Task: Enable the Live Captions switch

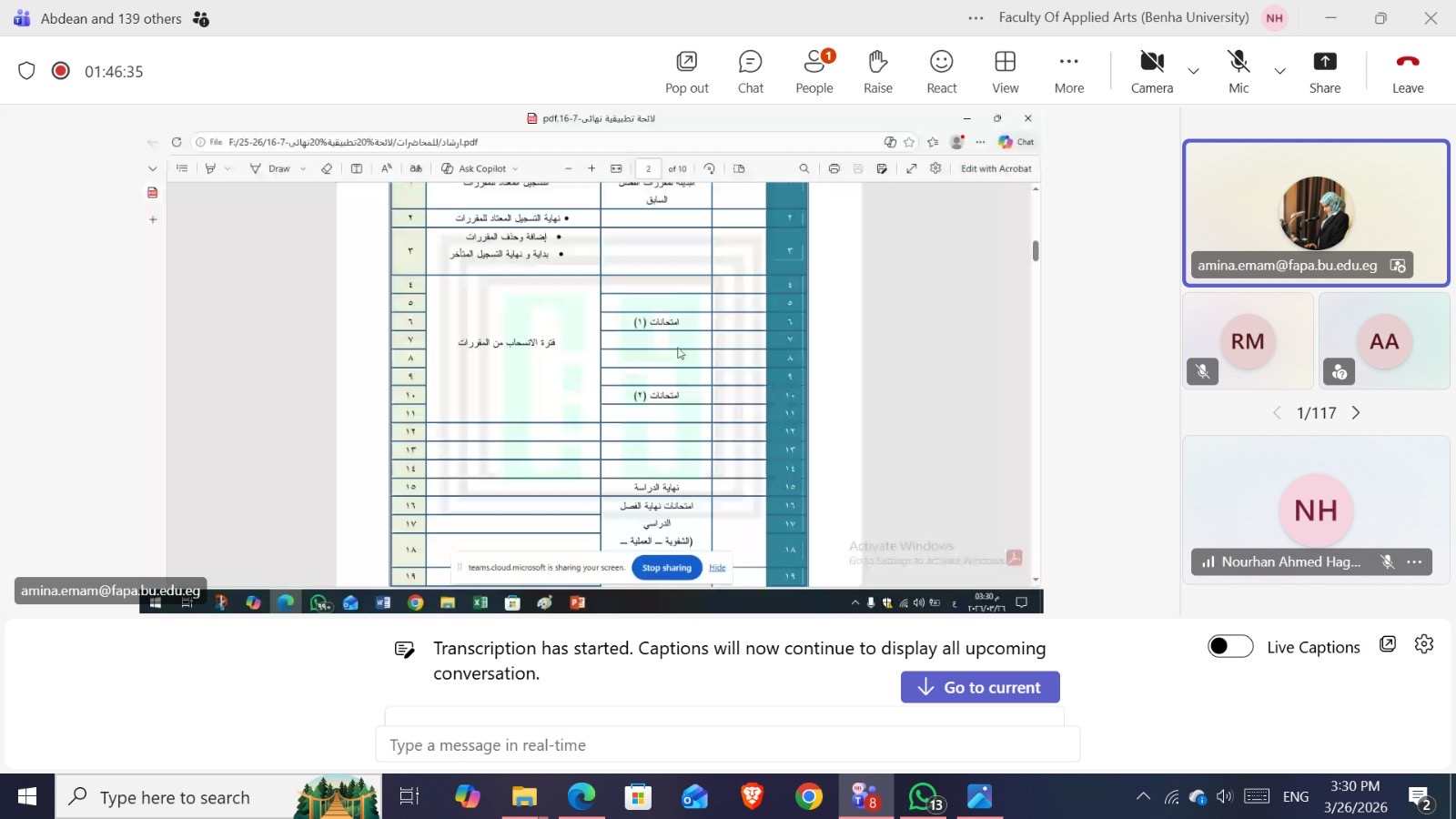Action: point(1230,646)
